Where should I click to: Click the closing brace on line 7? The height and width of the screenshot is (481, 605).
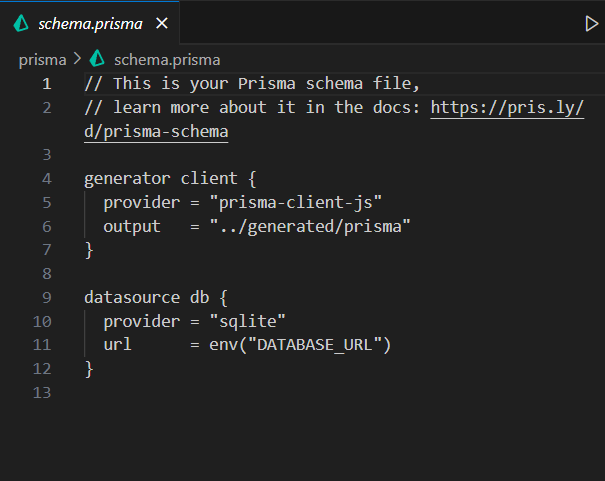pos(89,250)
